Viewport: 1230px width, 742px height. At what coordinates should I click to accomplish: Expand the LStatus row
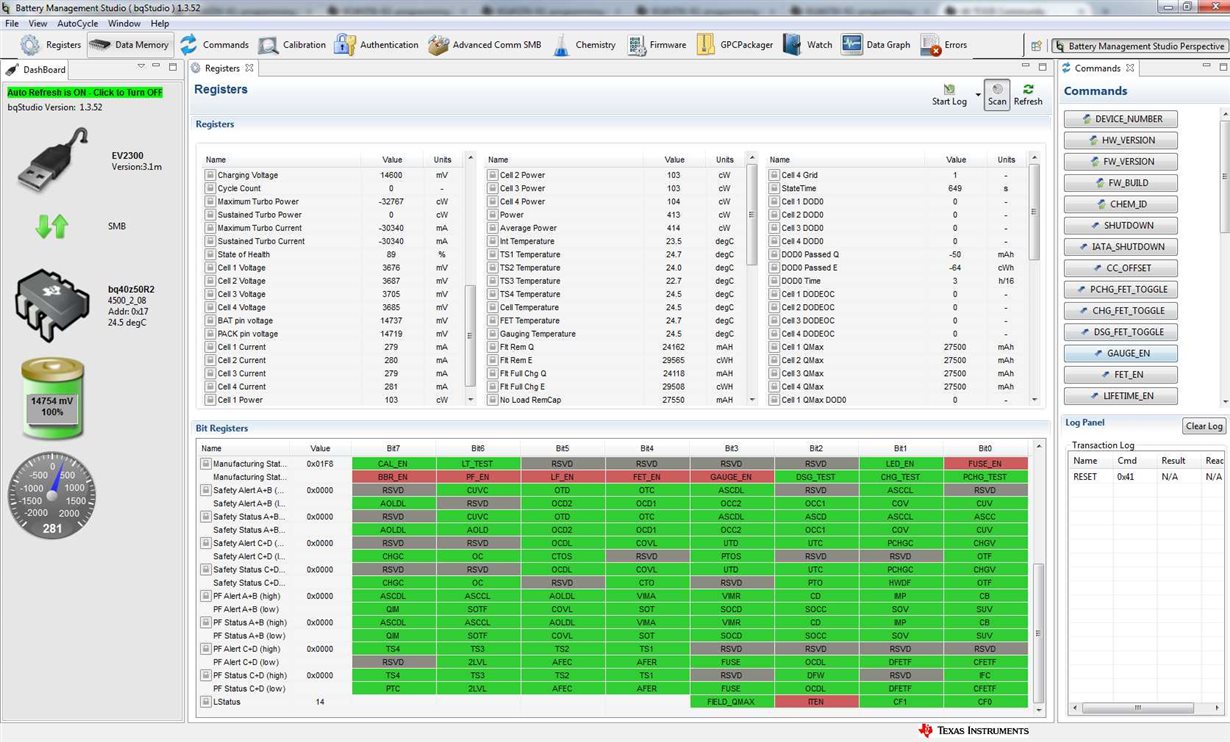tap(206, 702)
